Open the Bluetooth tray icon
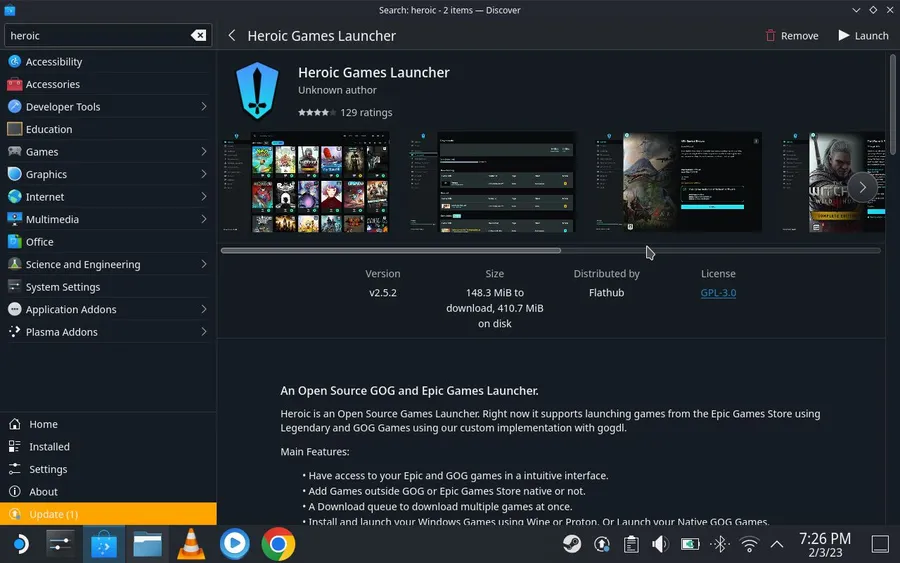This screenshot has width=900, height=563. coord(720,543)
